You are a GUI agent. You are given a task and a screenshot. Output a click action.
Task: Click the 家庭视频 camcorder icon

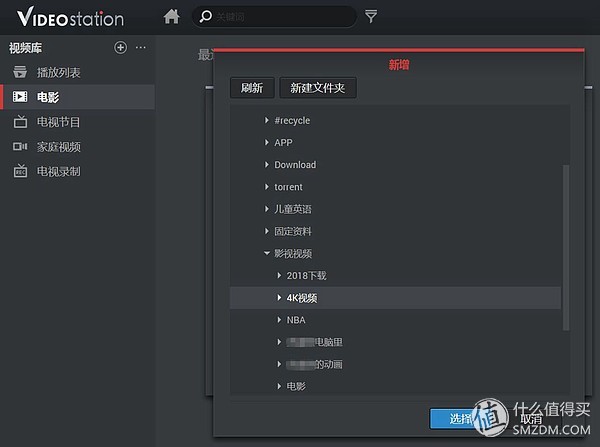click(x=20, y=147)
